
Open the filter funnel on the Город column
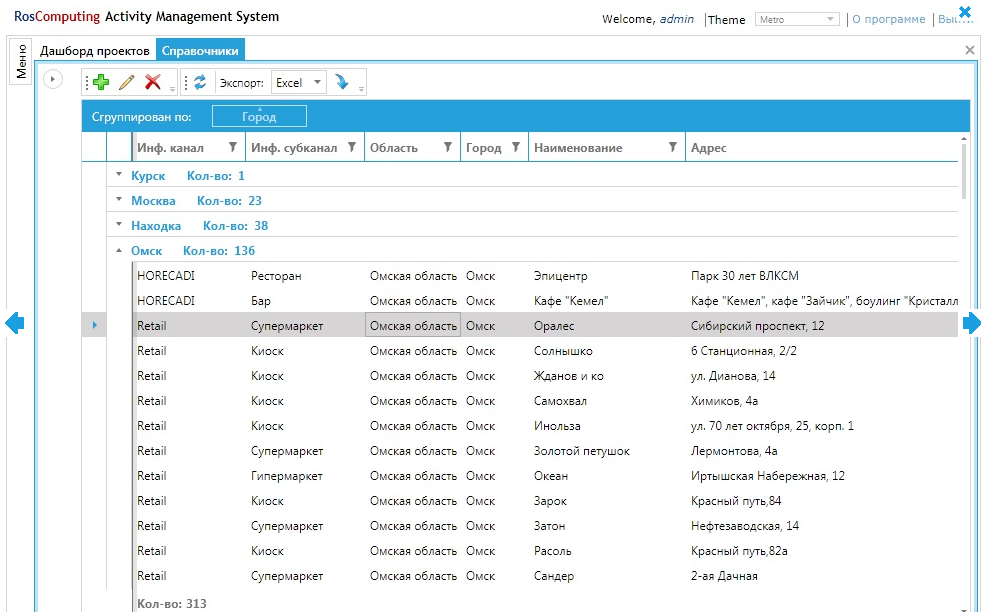tap(516, 146)
